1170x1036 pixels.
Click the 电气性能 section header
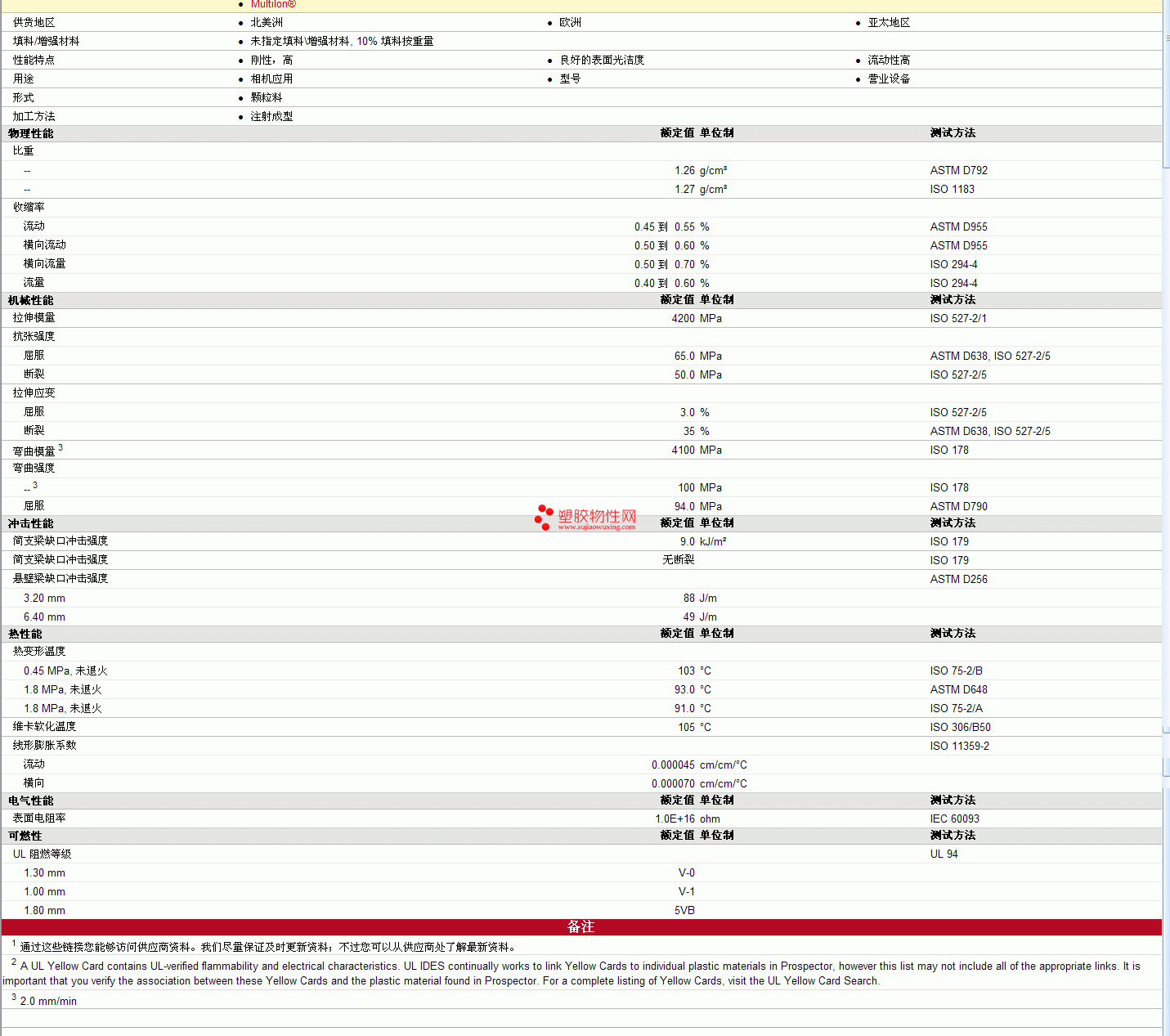coord(31,801)
